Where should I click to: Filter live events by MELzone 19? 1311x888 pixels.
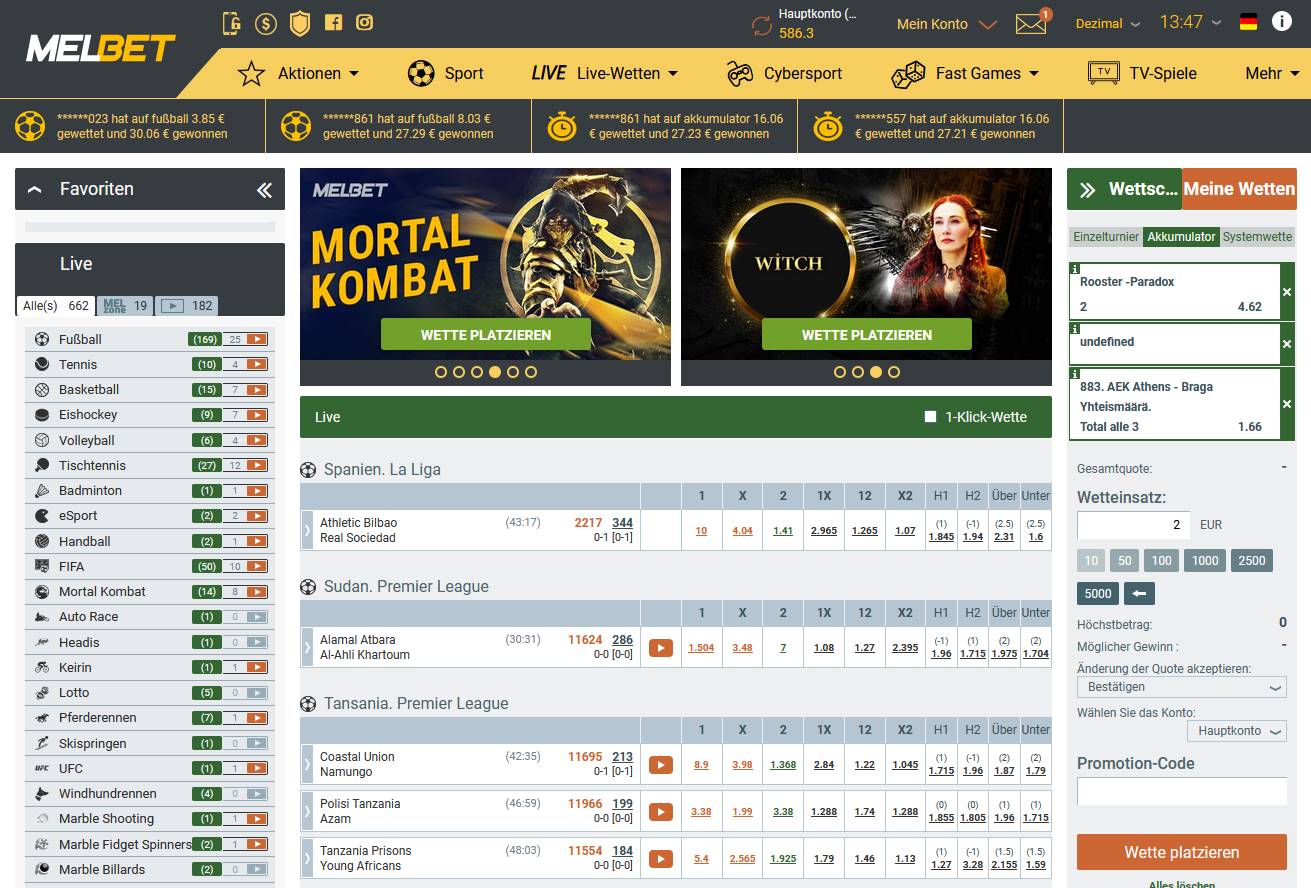point(126,306)
